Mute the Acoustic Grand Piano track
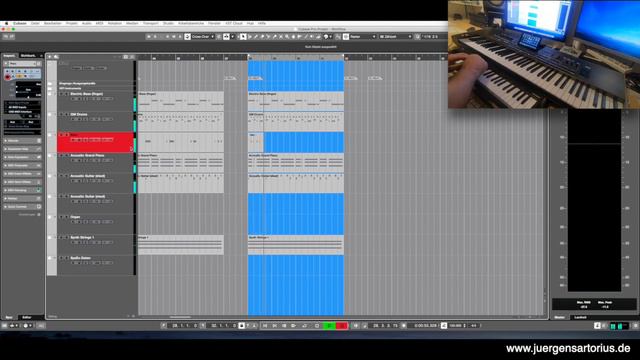Viewport: 640px width, 360px height. pyautogui.click(x=61, y=156)
